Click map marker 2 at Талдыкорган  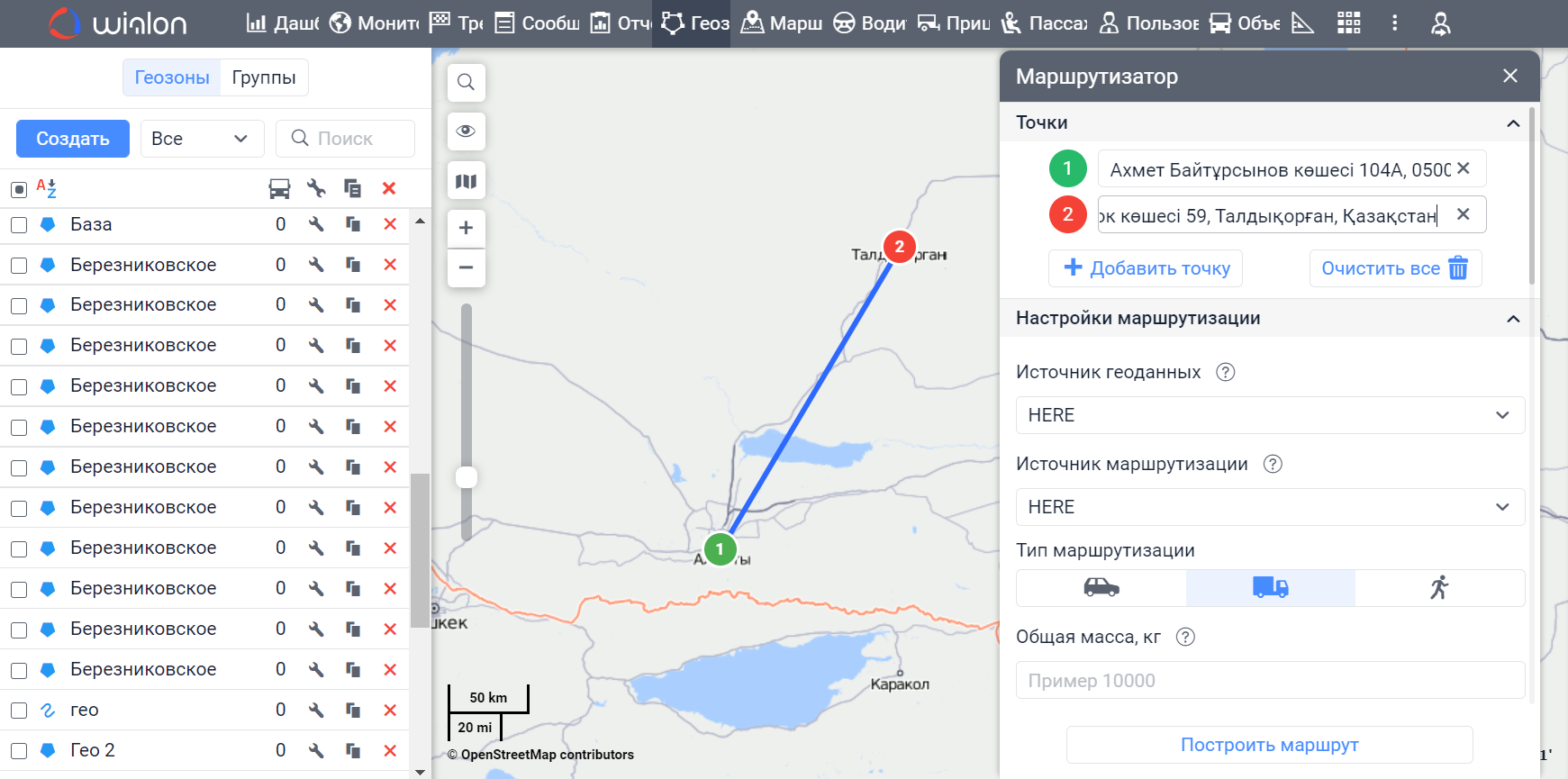(899, 247)
